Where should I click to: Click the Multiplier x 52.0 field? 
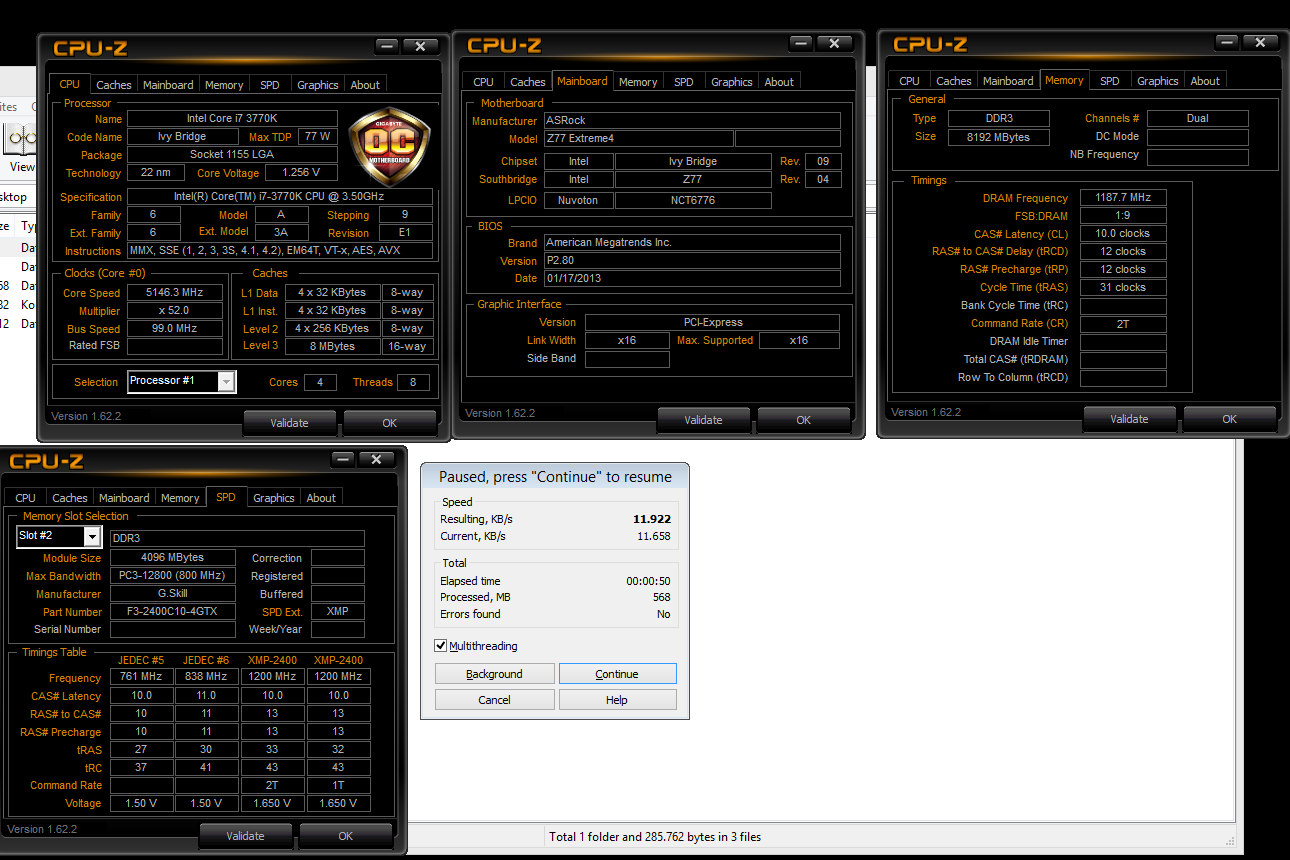pyautogui.click(x=175, y=310)
